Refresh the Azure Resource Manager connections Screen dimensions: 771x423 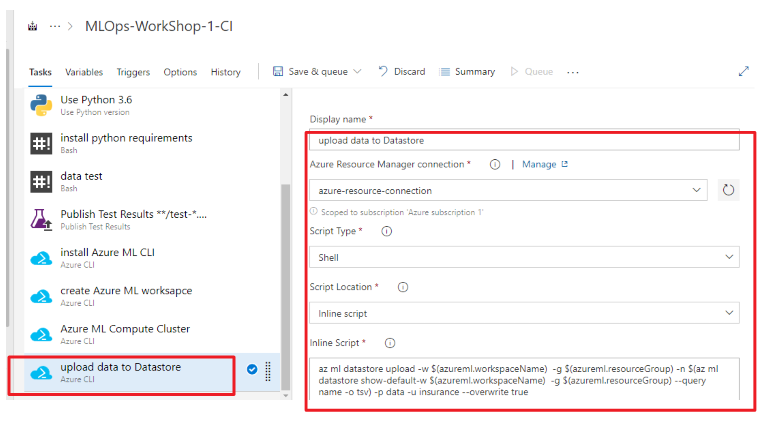coord(728,190)
